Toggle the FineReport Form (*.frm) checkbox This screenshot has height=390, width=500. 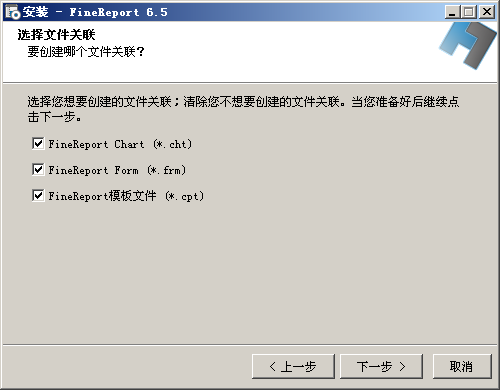pyautogui.click(x=38, y=170)
